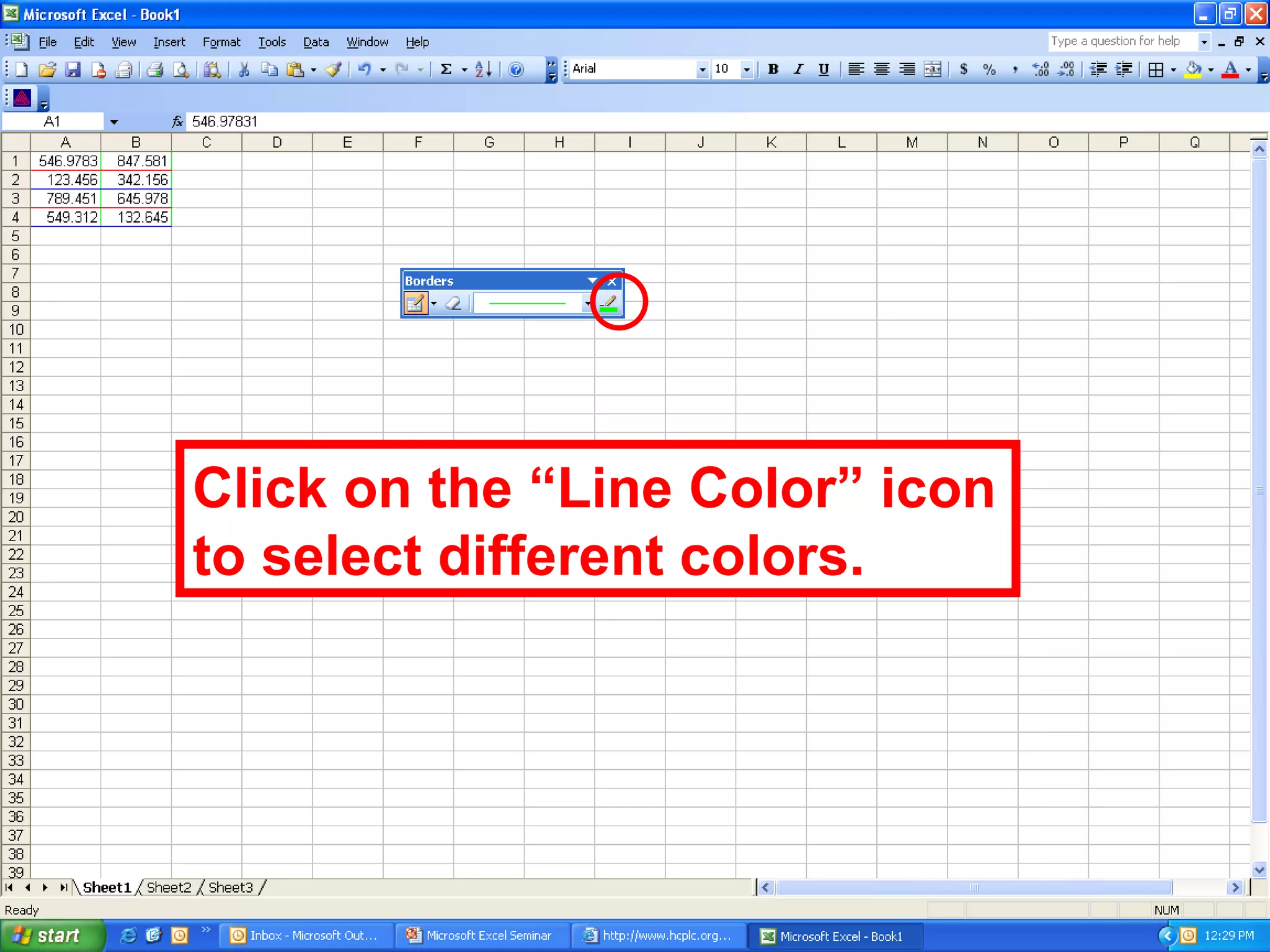Toggle Align Left

(856, 69)
